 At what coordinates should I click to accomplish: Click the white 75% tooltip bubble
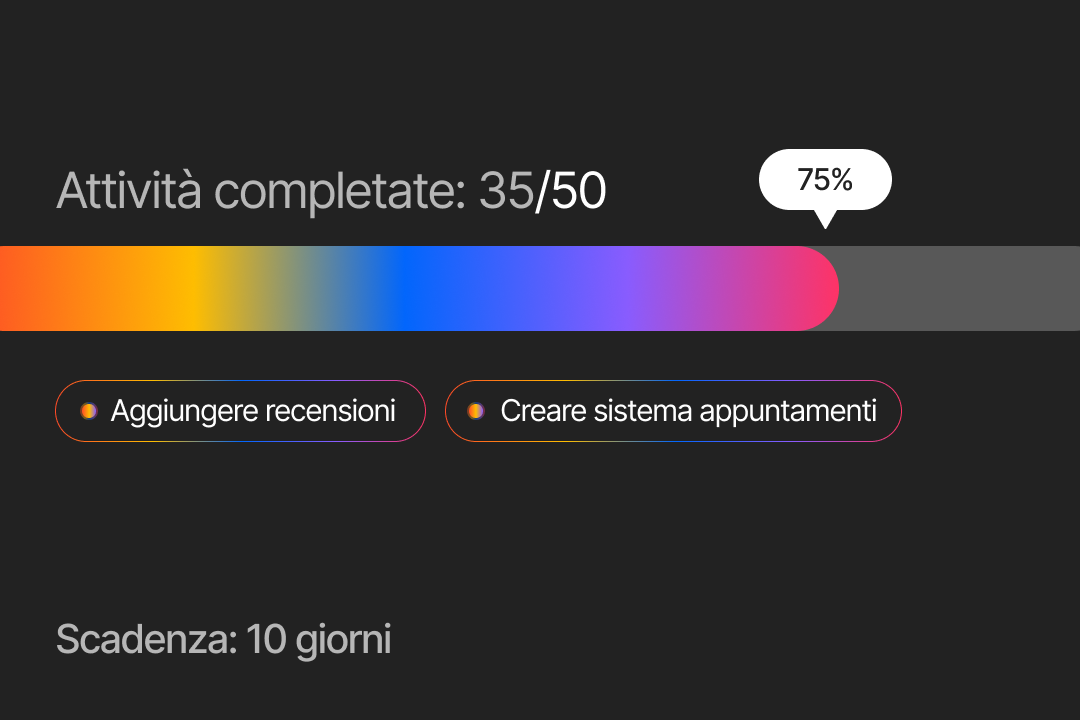pos(825,180)
